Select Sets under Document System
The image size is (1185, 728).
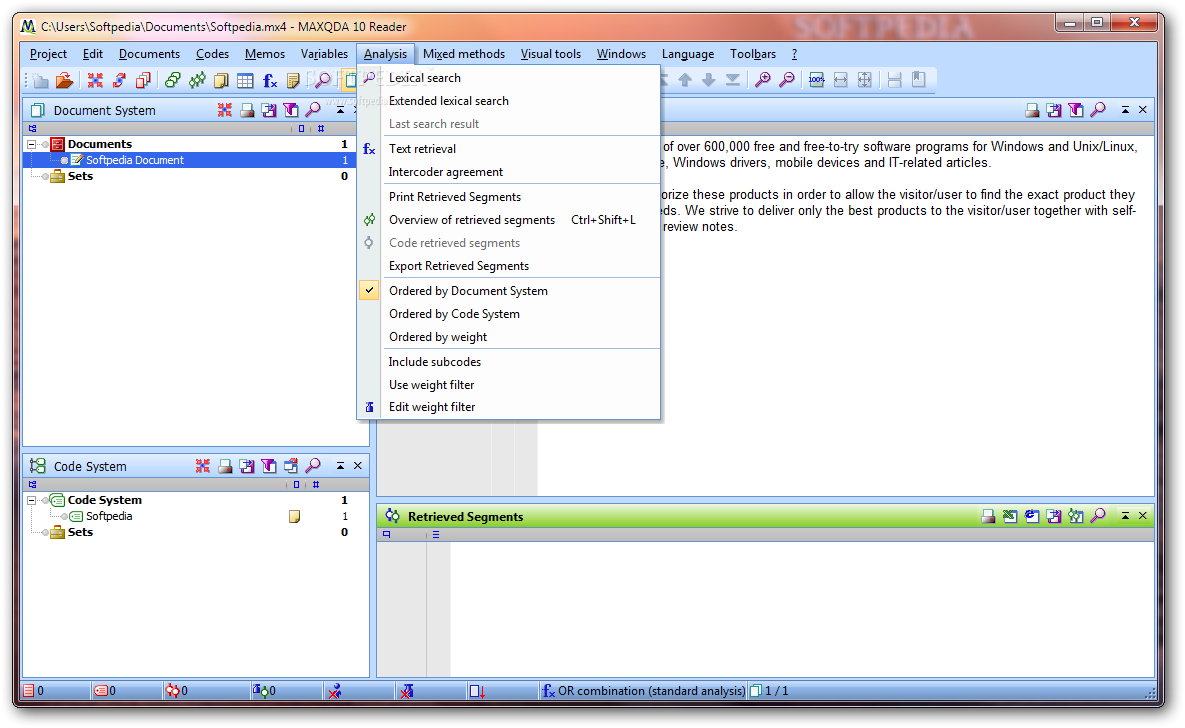pos(80,176)
